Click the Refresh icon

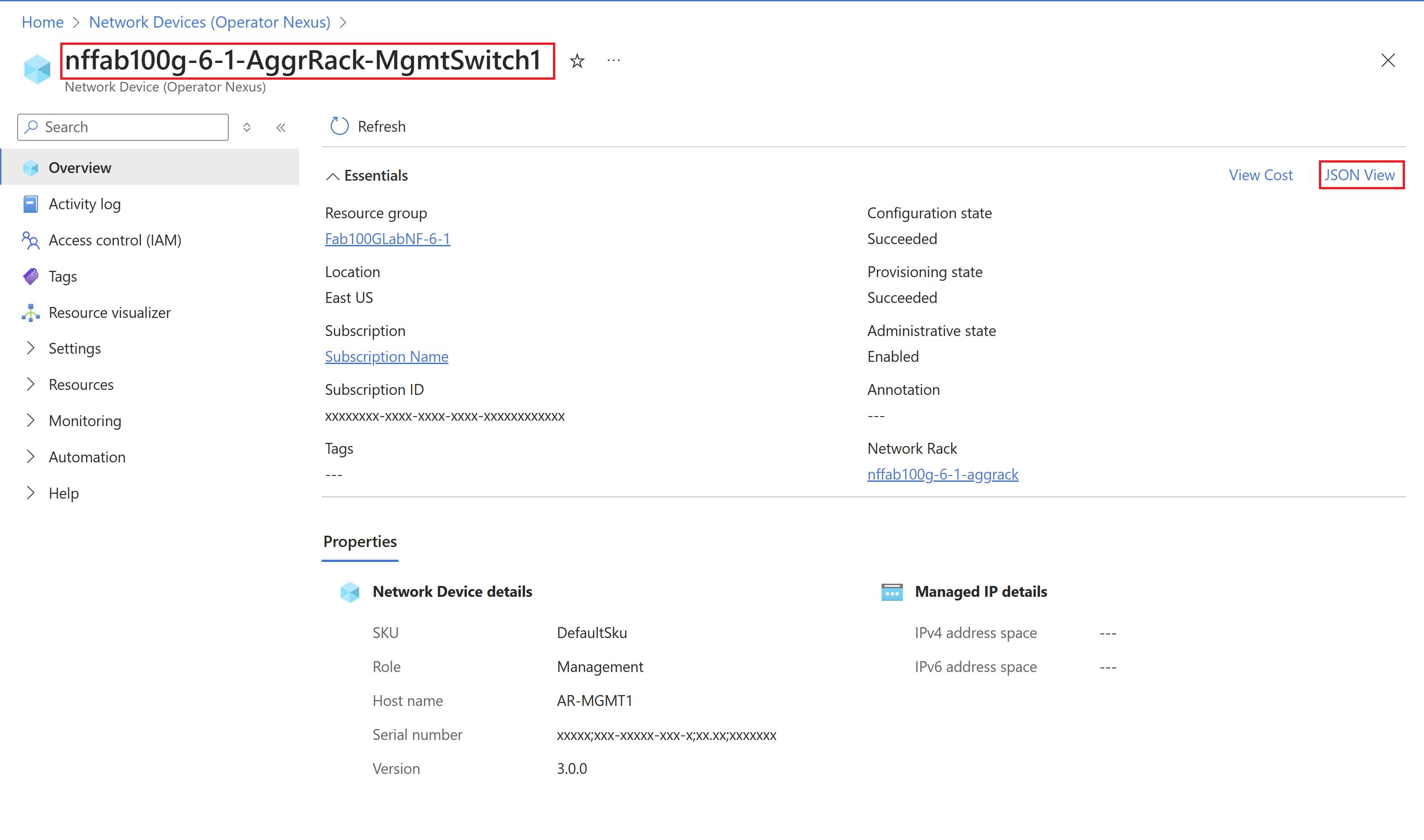pos(339,126)
